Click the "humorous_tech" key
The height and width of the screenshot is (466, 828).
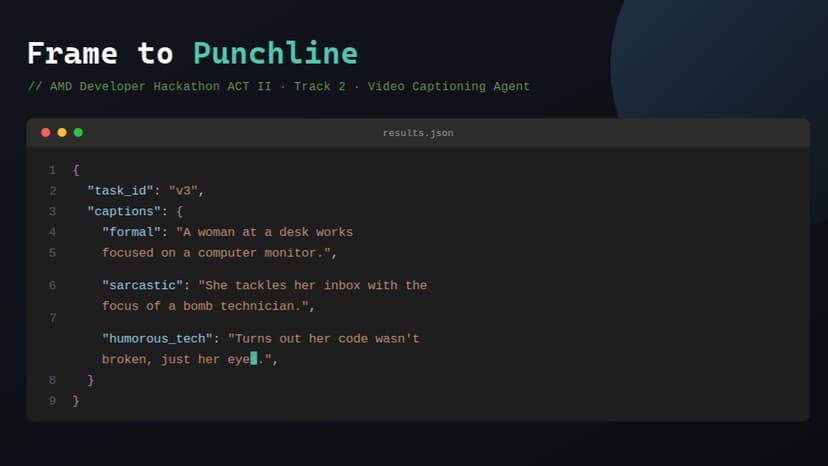click(x=157, y=339)
